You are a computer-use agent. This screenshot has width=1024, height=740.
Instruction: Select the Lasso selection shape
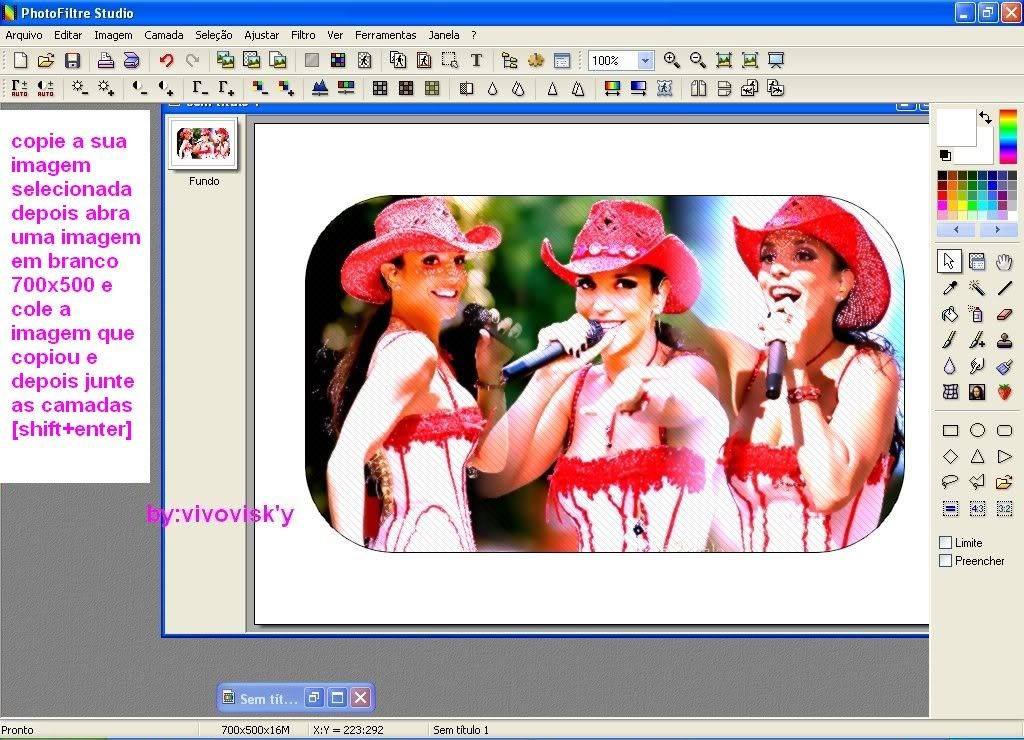pyautogui.click(x=950, y=482)
